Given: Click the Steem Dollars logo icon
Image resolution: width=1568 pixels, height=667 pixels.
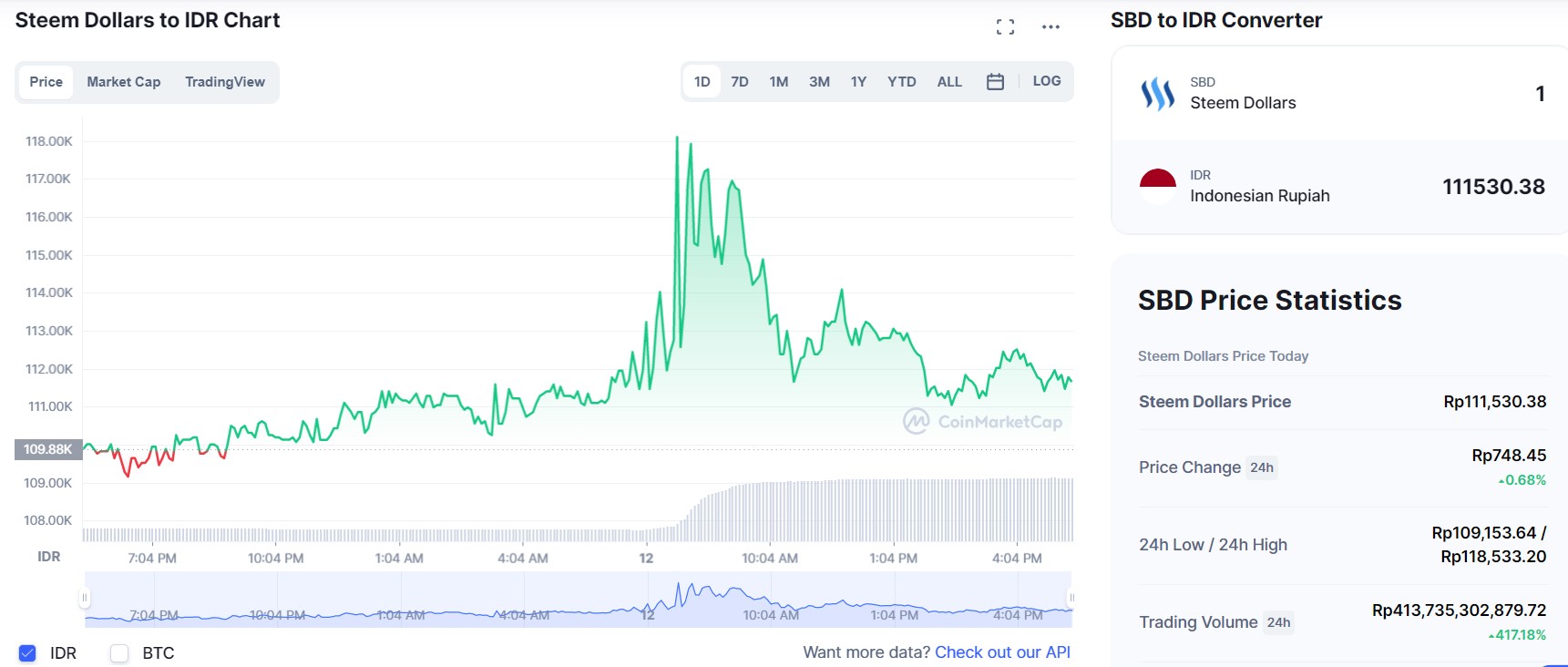Looking at the screenshot, I should click(x=1158, y=93).
